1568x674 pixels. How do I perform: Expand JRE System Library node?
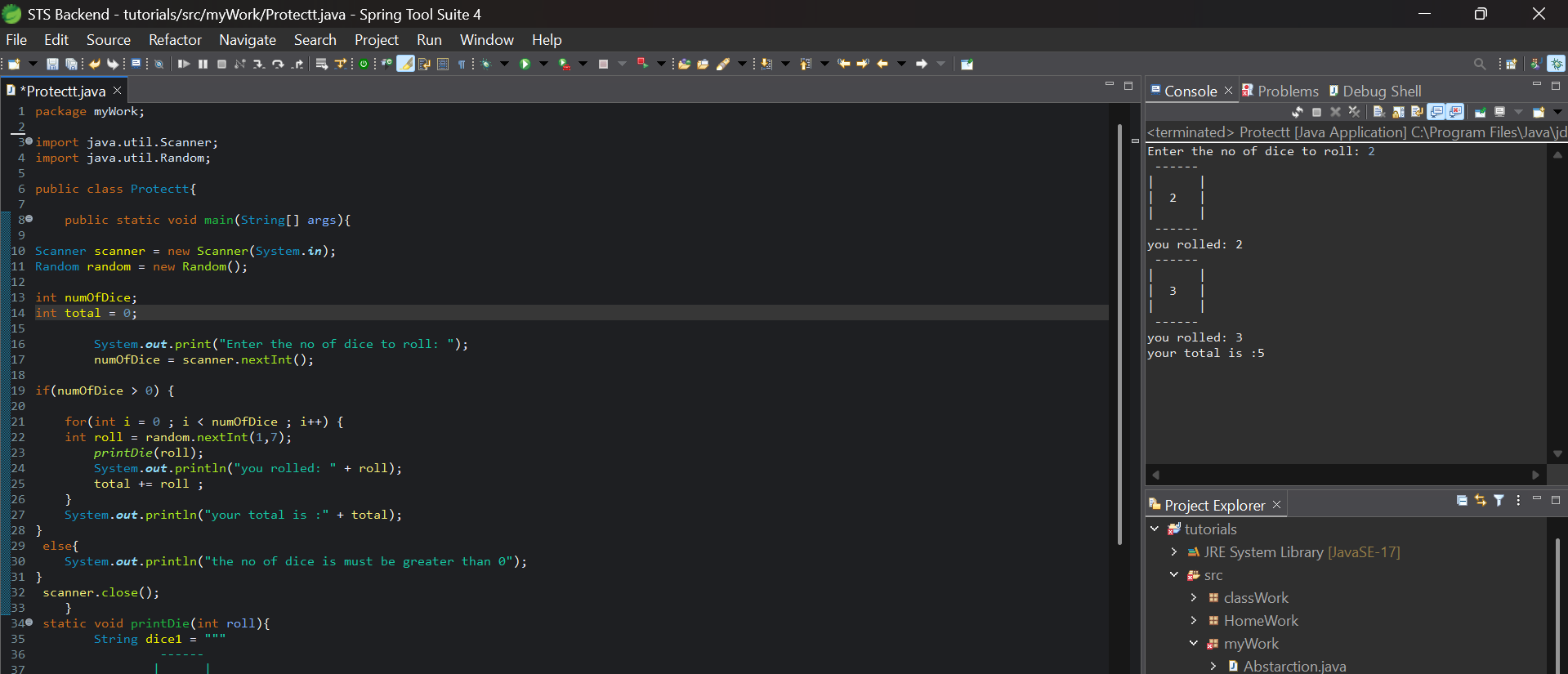pyautogui.click(x=1174, y=551)
